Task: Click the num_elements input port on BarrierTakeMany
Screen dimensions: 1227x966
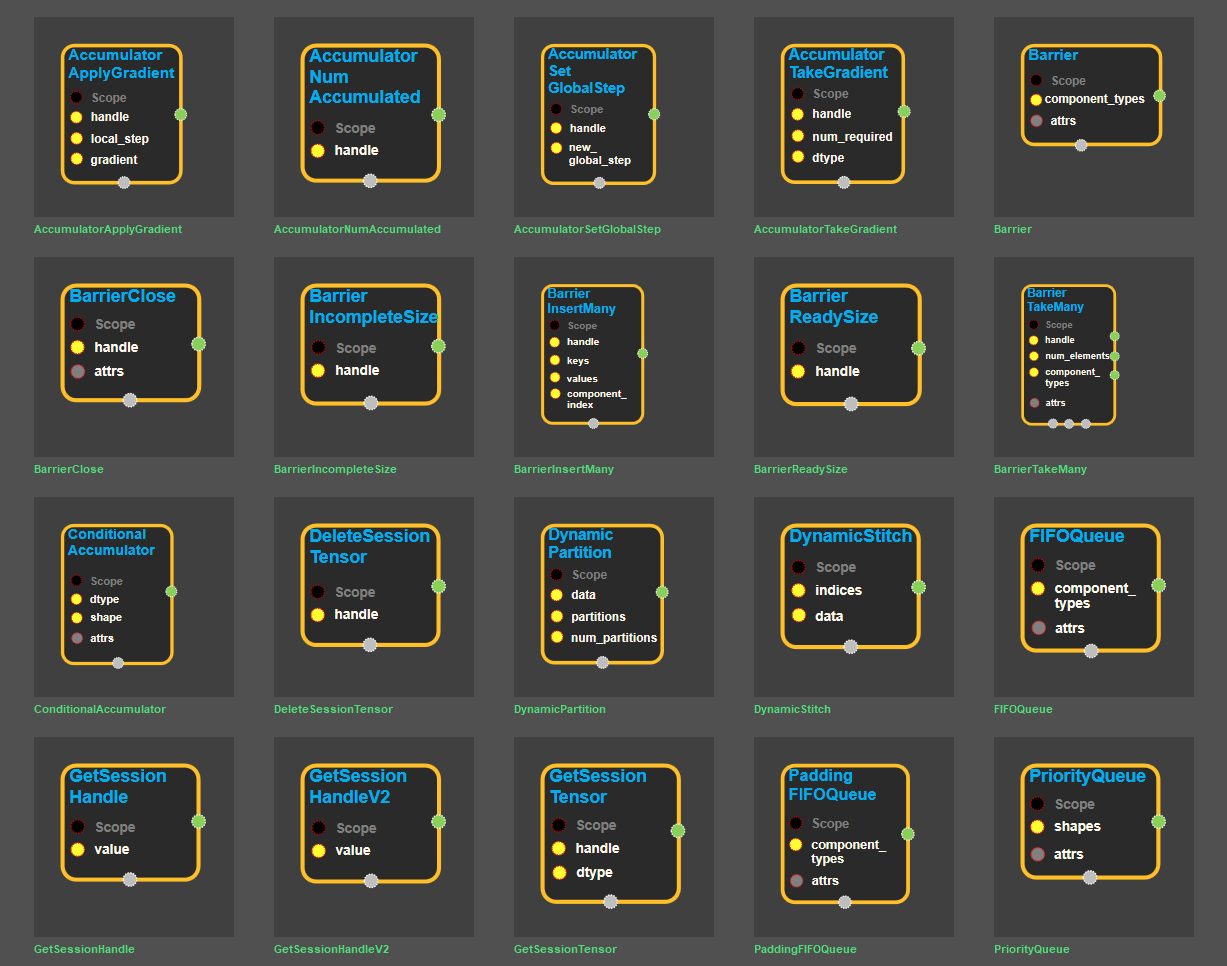Action: tap(1034, 356)
